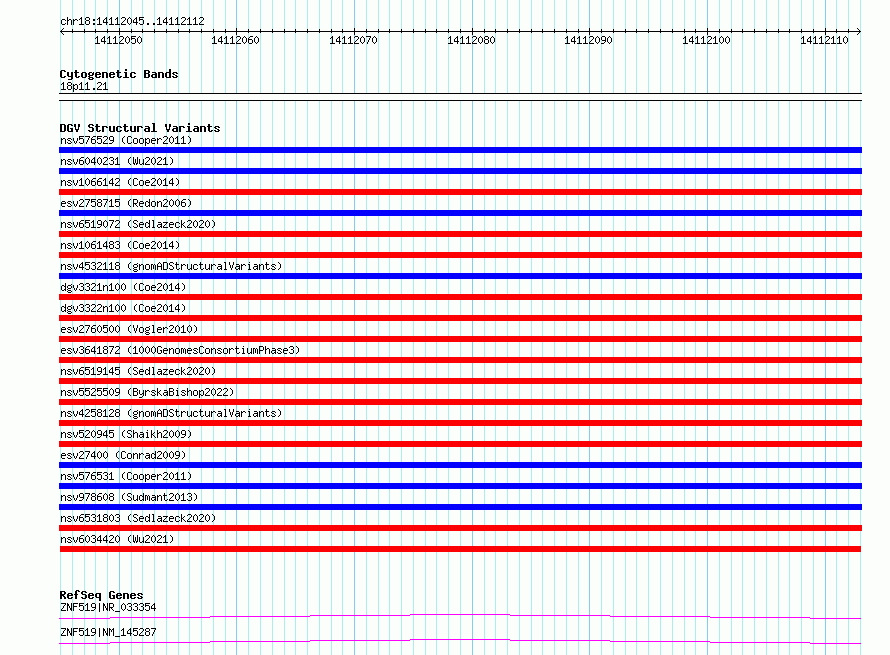Select nsv4258128 (gnomADStructuralVariants) label
The width and height of the screenshot is (890, 655).
point(171,413)
